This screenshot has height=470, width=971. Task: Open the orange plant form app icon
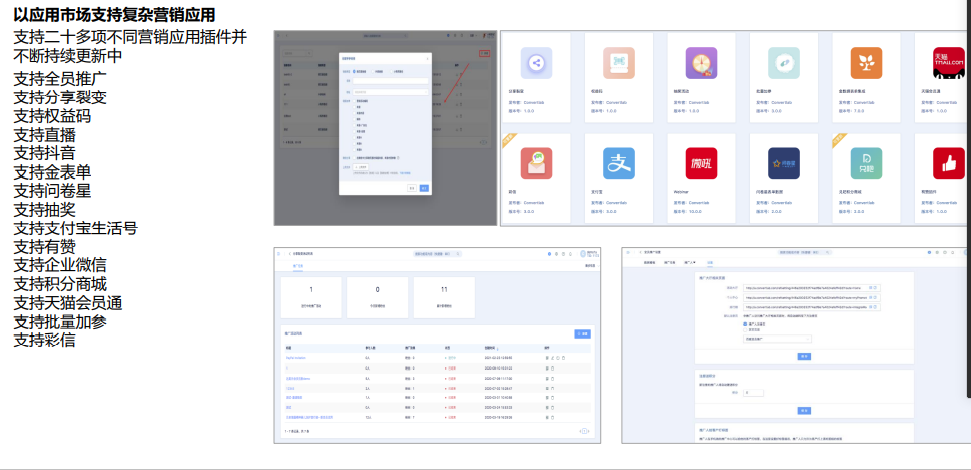(x=865, y=63)
